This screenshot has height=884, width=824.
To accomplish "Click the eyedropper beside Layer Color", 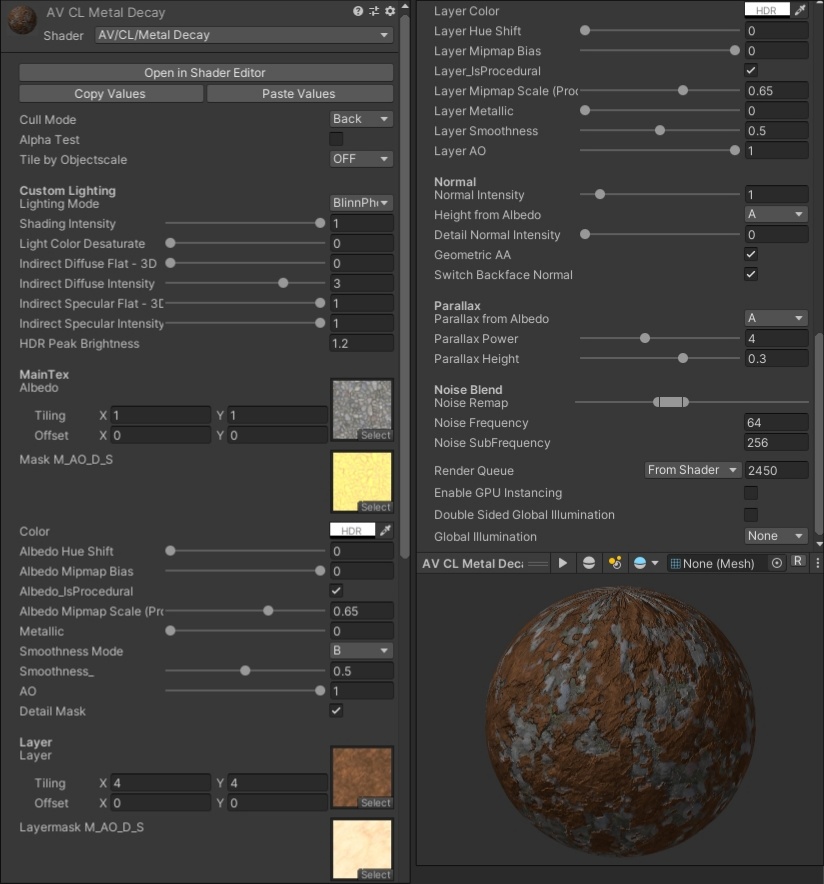I will click(x=798, y=10).
